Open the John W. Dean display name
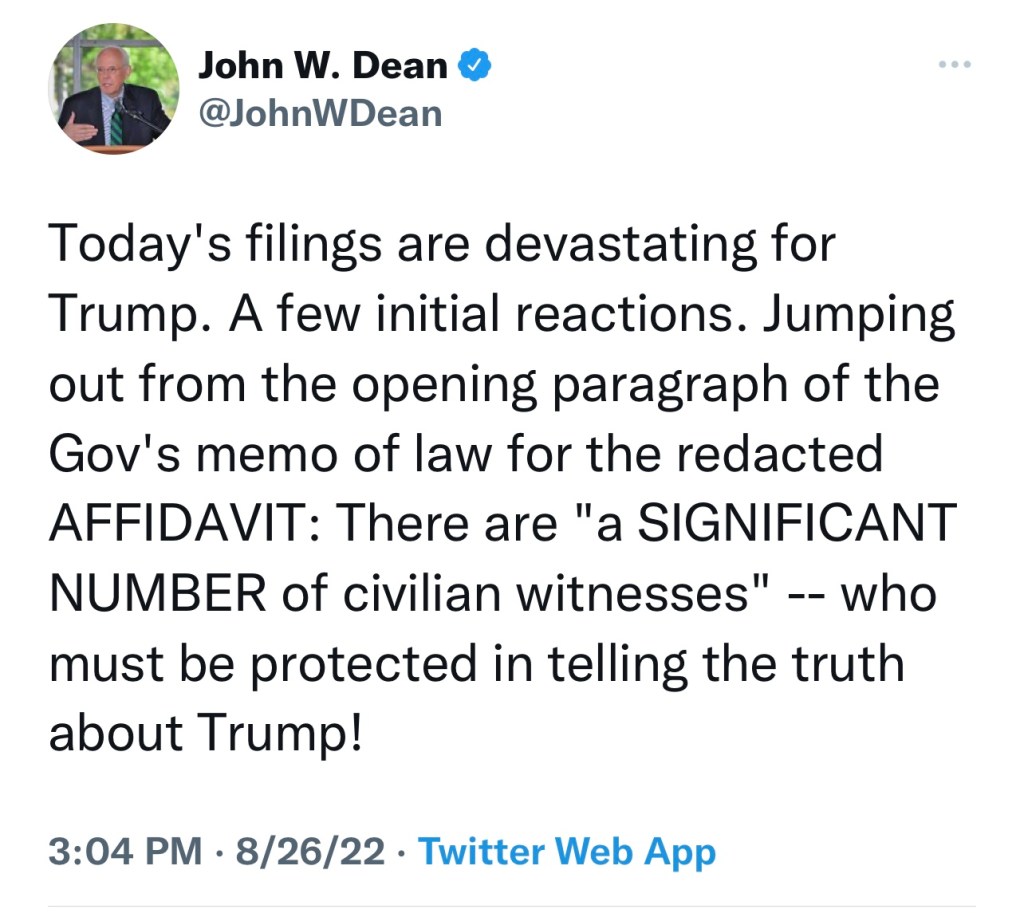The image size is (1024, 913). pos(323,66)
